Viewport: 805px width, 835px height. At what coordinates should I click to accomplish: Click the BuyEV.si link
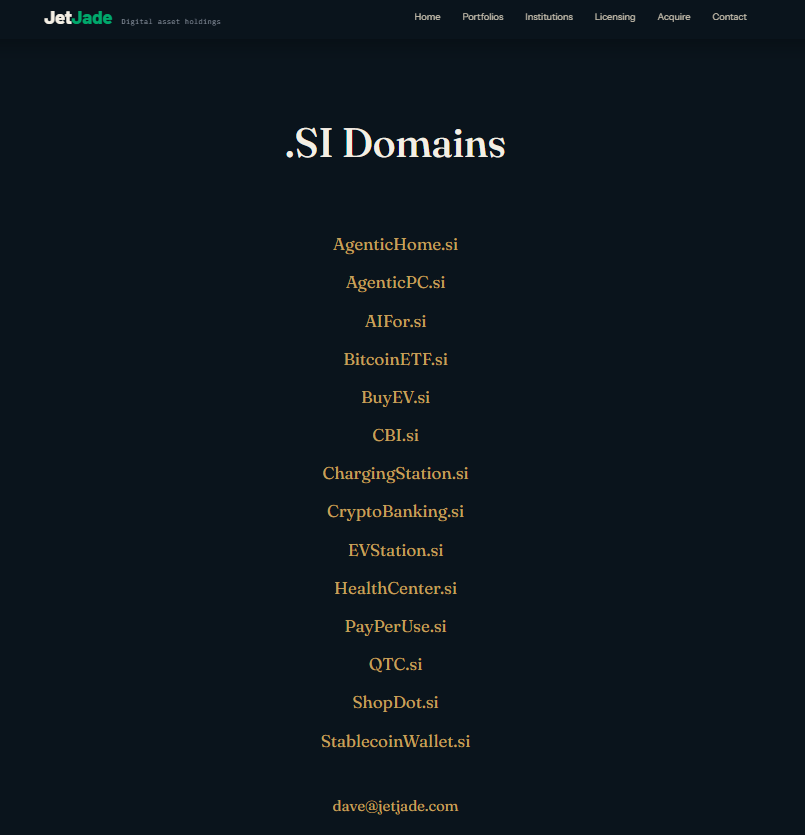point(396,398)
